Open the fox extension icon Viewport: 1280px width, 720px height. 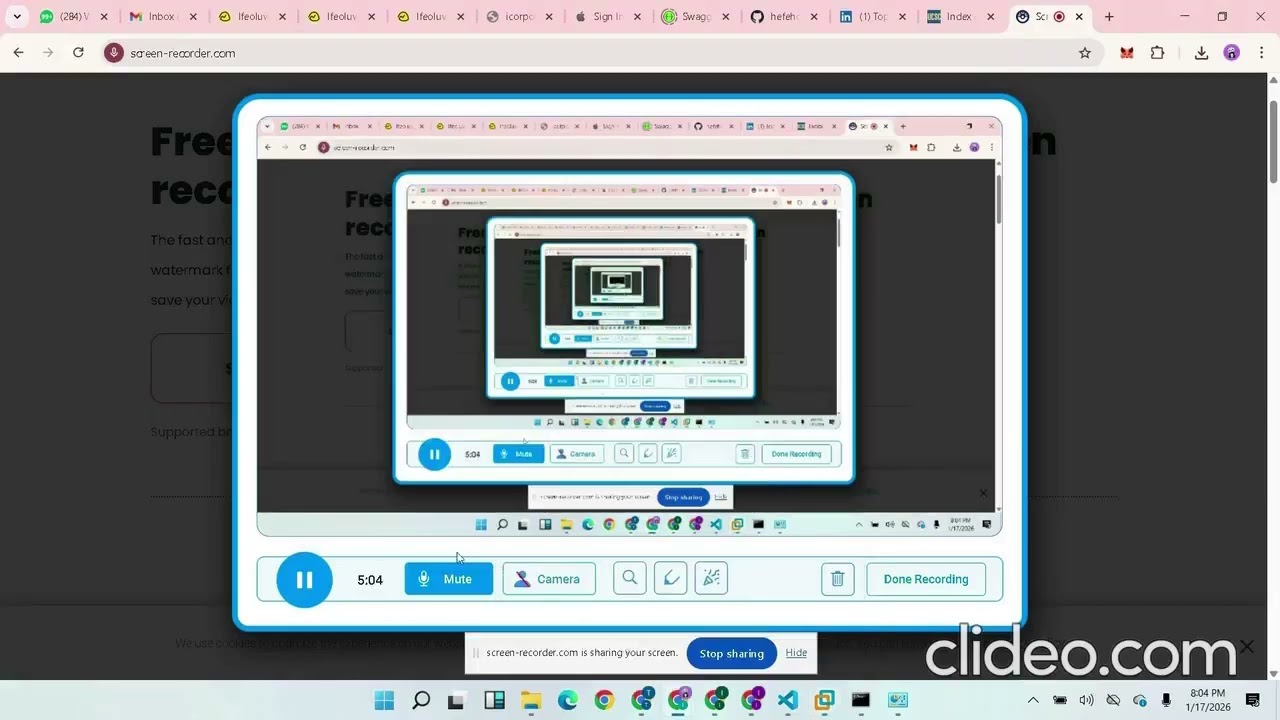pos(1127,53)
